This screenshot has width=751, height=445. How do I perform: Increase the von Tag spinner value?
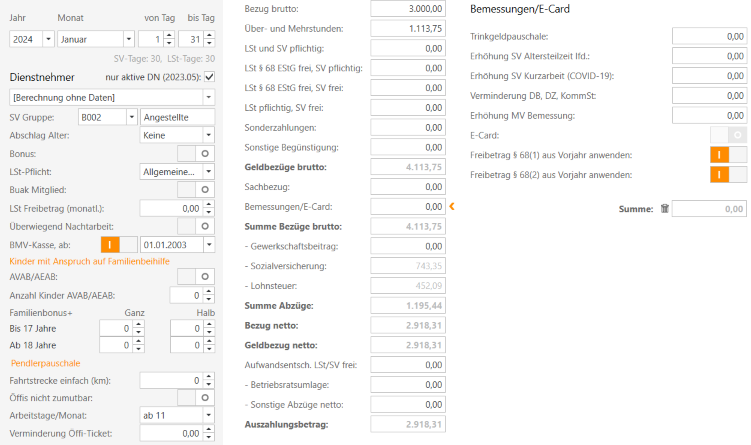point(169,35)
